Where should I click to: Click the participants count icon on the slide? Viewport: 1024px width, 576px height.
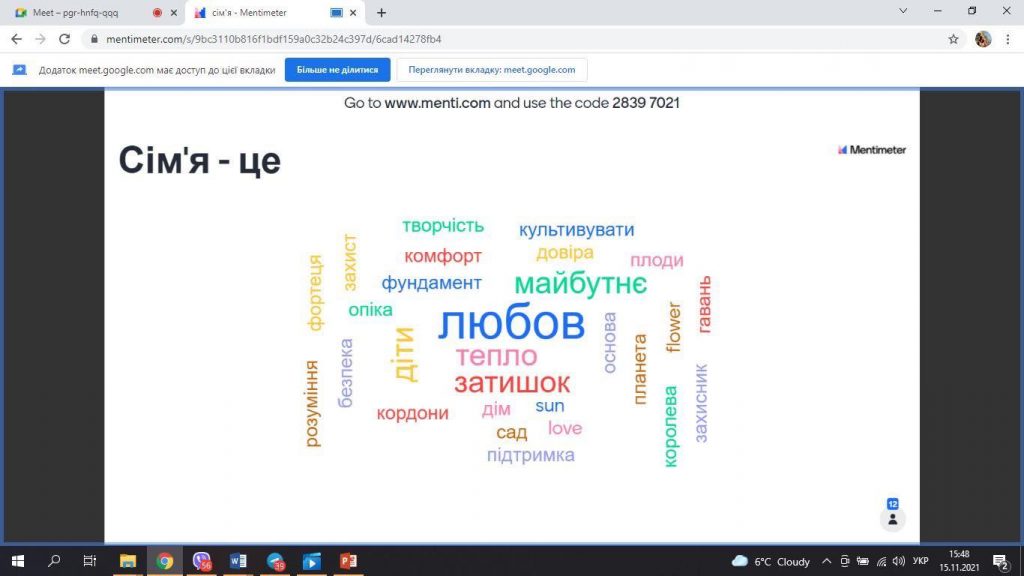coord(892,518)
